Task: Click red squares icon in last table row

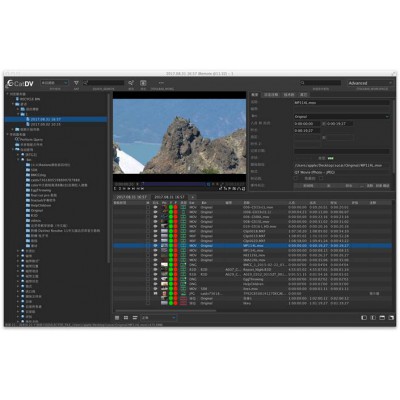Action: point(183,303)
